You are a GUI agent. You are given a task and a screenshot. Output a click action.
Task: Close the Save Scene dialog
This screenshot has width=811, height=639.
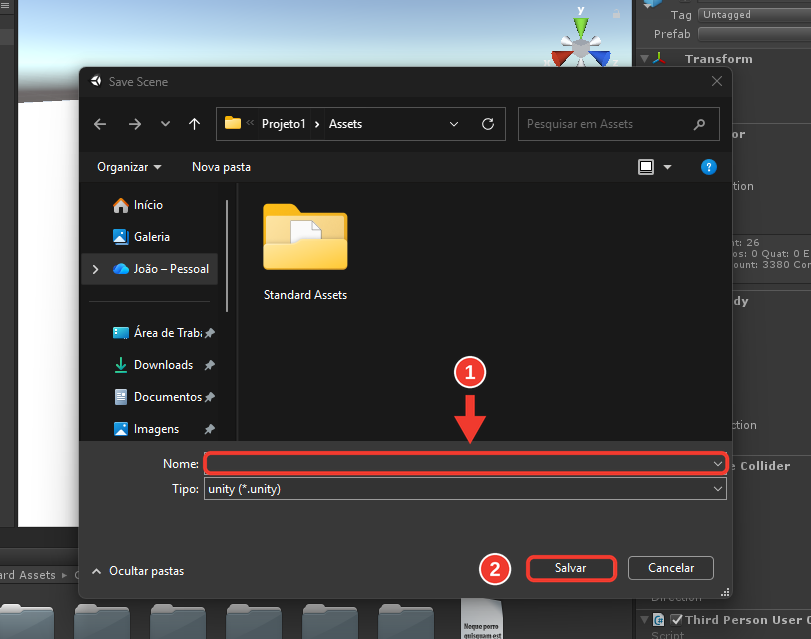coord(717,81)
